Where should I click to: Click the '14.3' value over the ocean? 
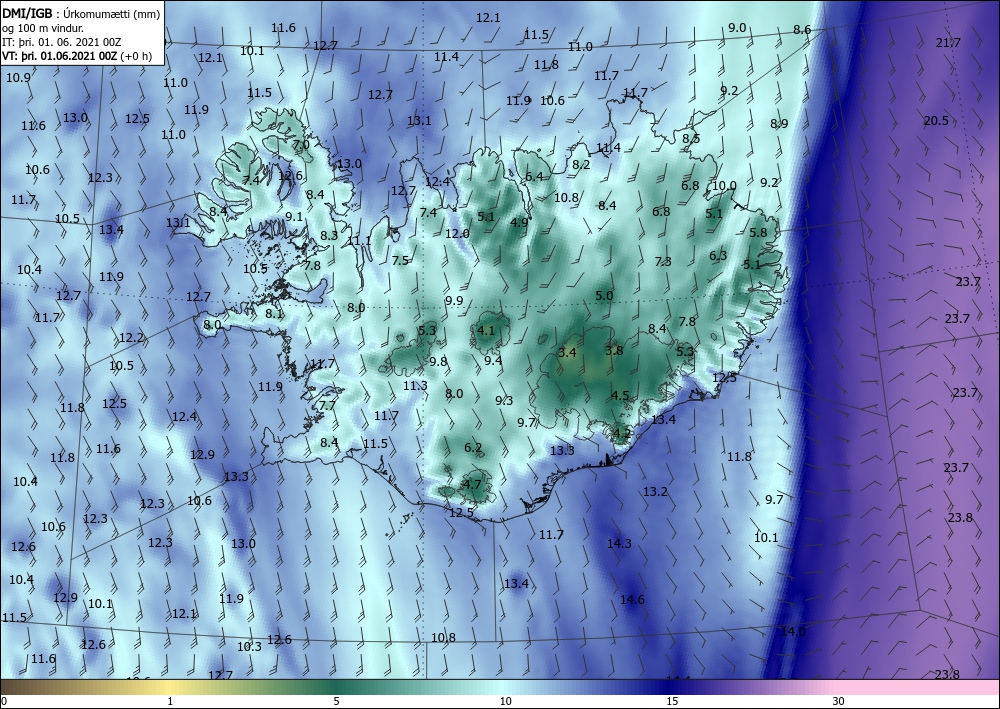point(619,543)
